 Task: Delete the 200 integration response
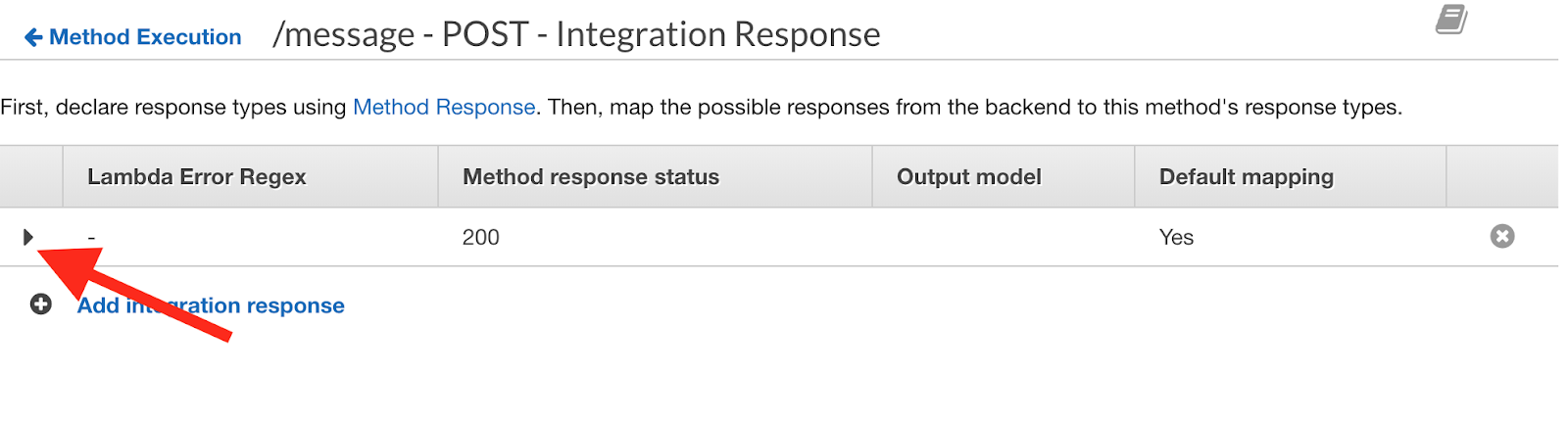pyautogui.click(x=1502, y=236)
